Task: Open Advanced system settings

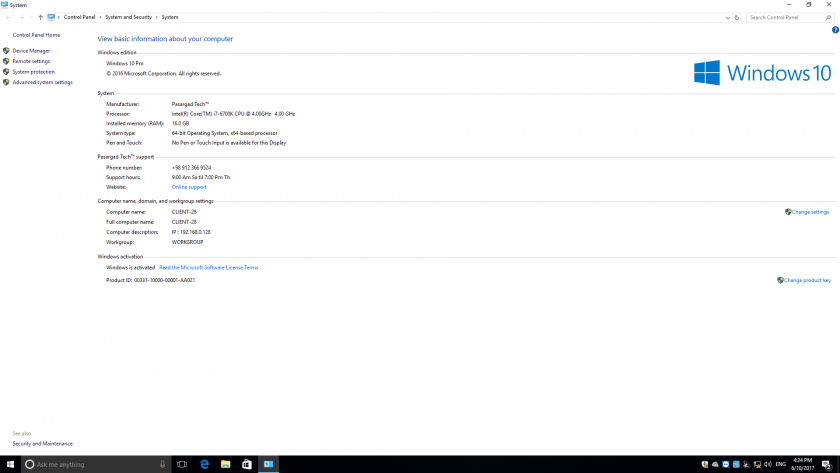Action: [42, 82]
